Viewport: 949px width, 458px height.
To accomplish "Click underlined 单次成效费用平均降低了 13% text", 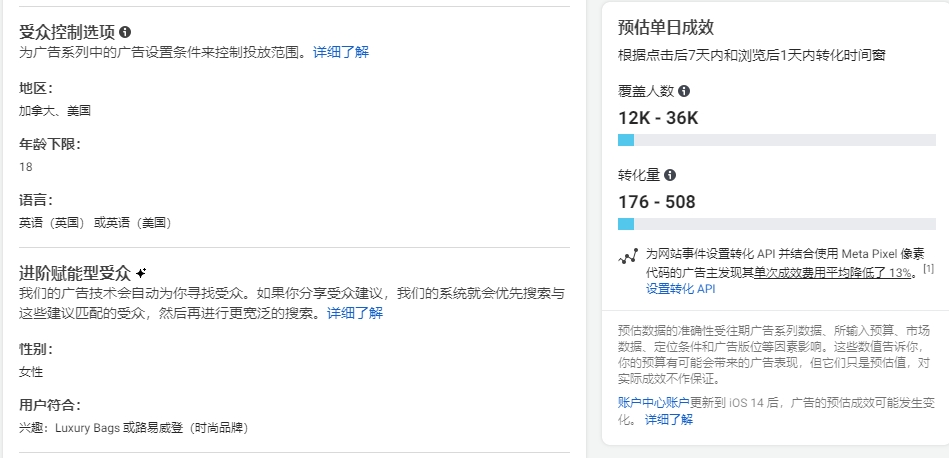I will 833,272.
